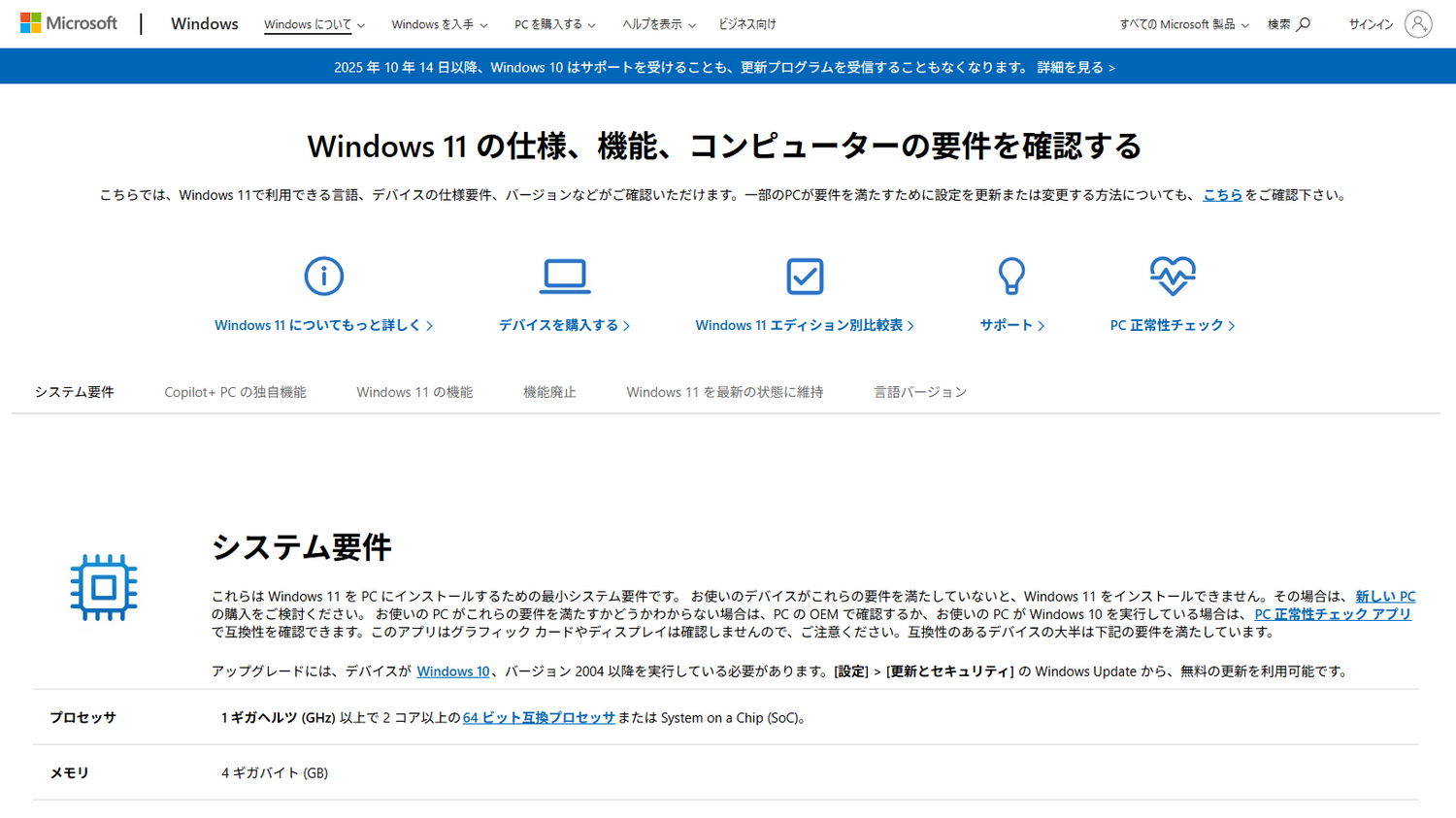Switch to the Copilot+ PC の独自機能 tab
This screenshot has width=1456, height=818.
point(235,391)
